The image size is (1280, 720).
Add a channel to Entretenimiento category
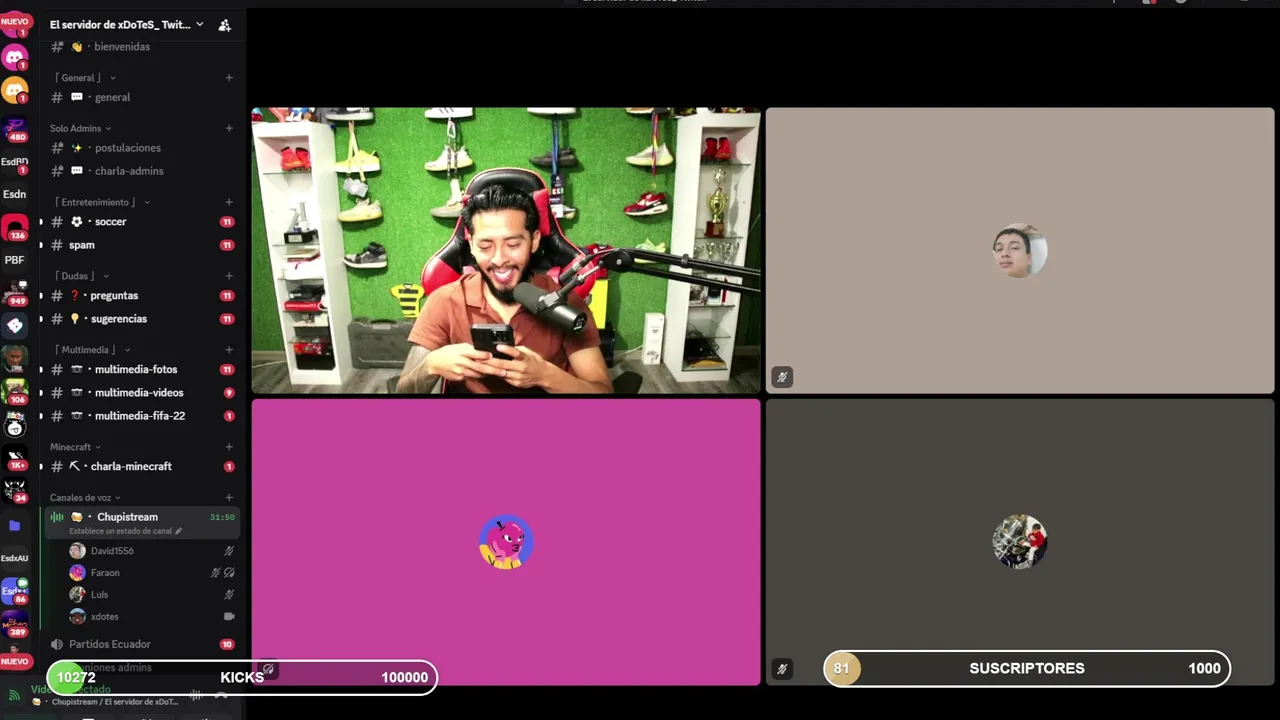229,202
